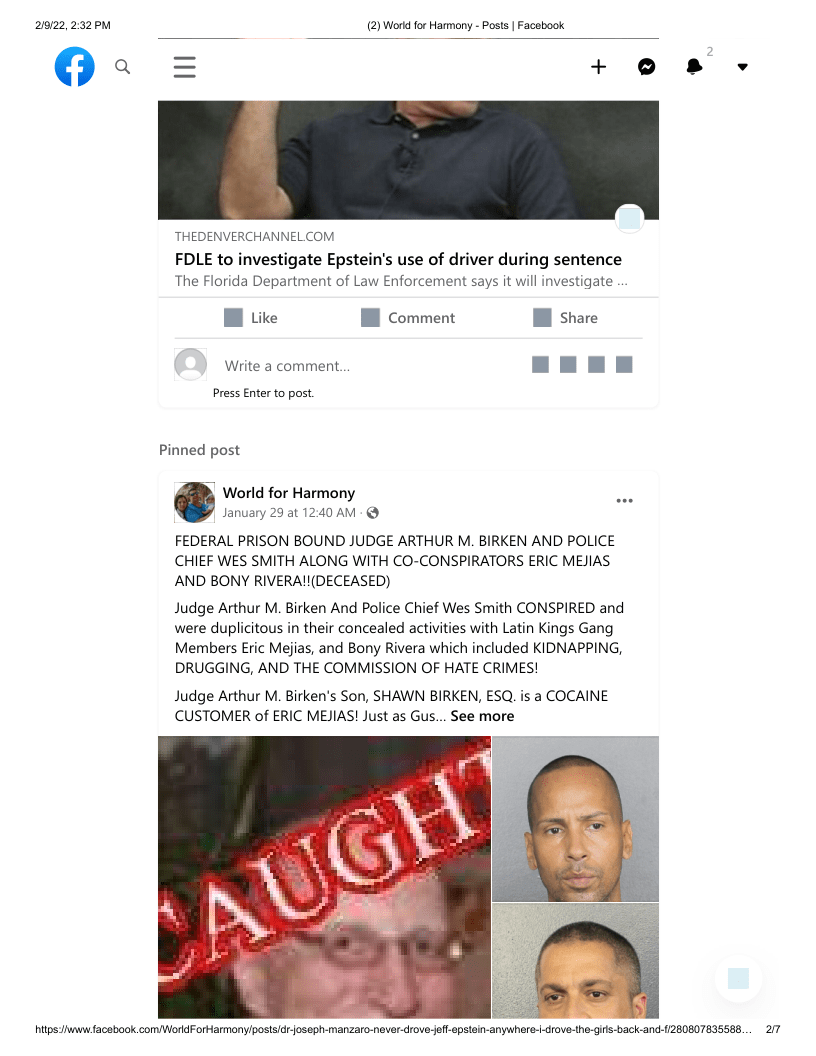Image resolution: width=816 pixels, height=1056 pixels.
Task: Open pinned post three-dot options menu
Action: (x=625, y=500)
